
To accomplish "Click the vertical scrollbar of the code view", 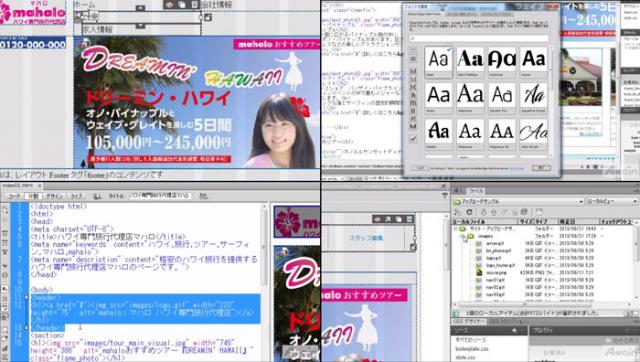I will tap(264, 282).
